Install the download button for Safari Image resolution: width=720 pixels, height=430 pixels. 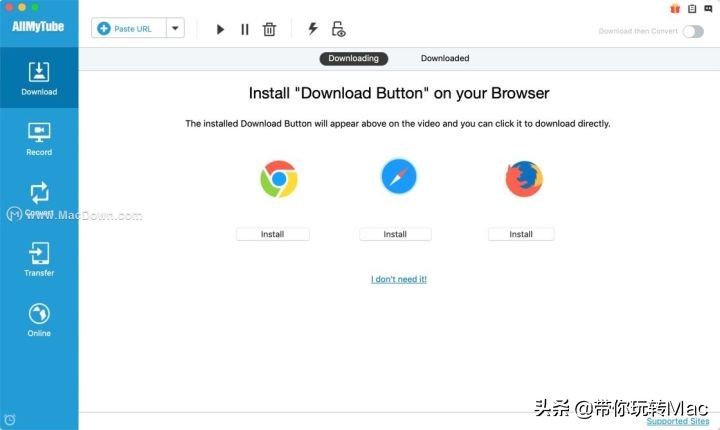coord(395,234)
